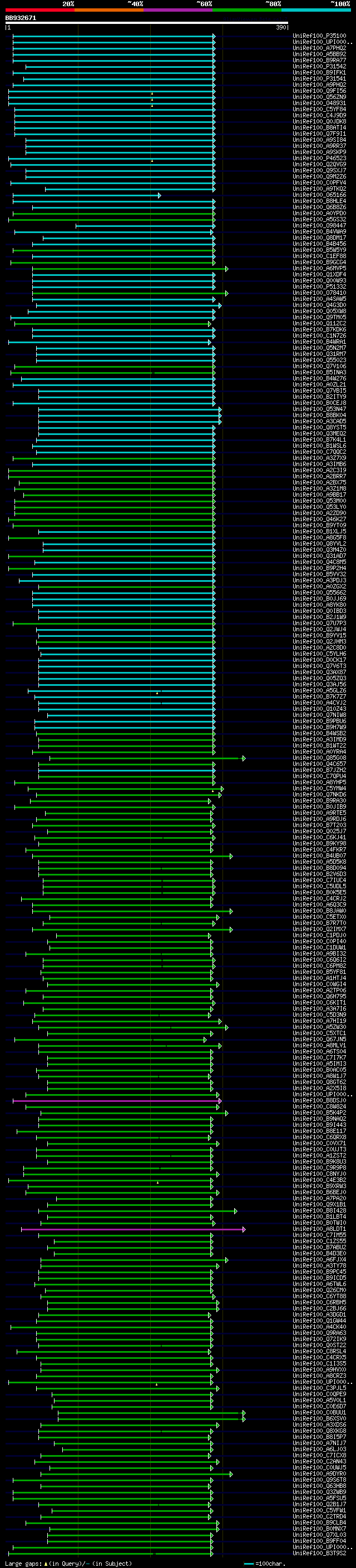
Task: Select hit label UniRef100_B8JAW0
Action: pos(319,911)
